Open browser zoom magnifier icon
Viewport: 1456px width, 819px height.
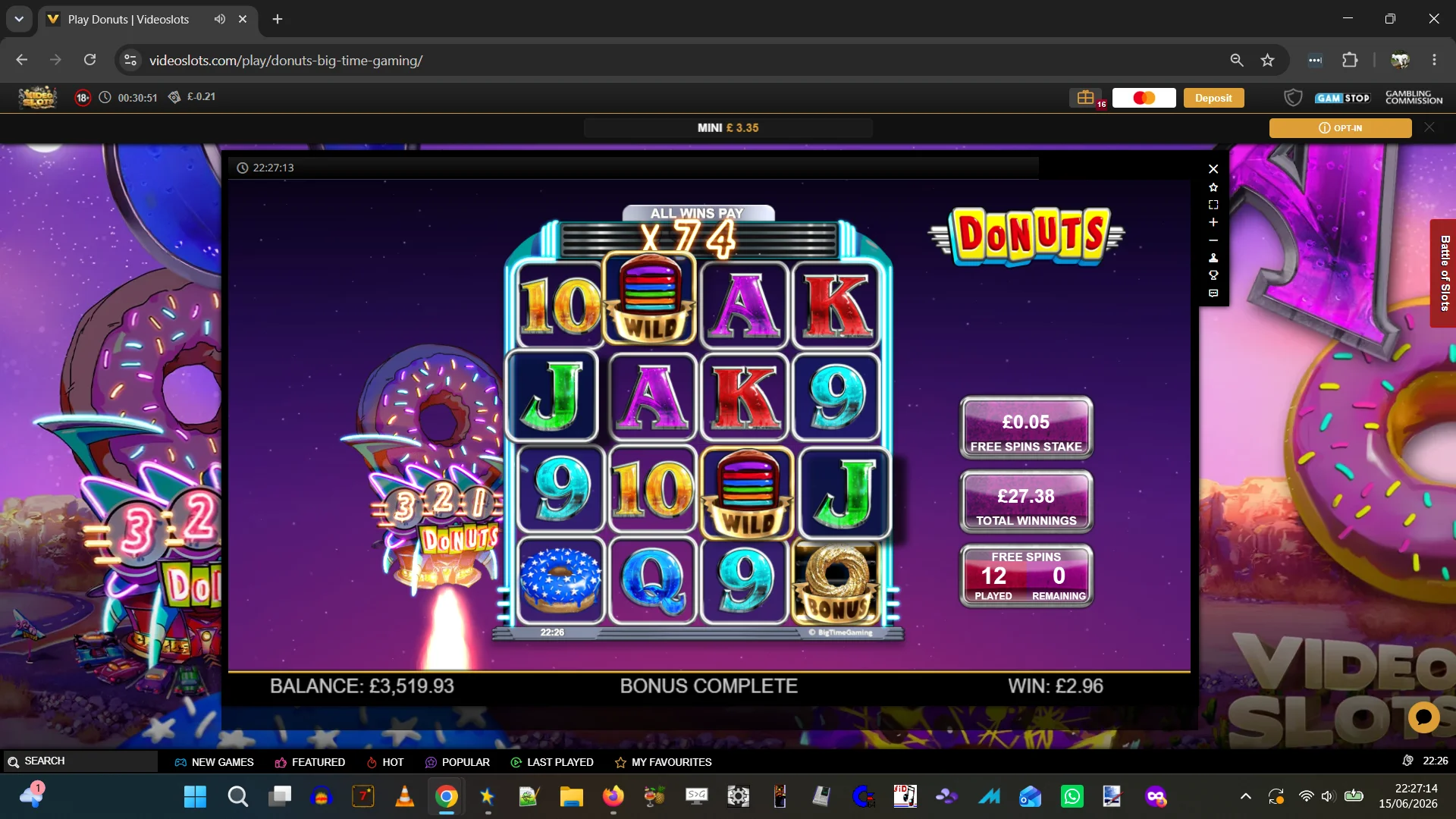click(x=1237, y=60)
